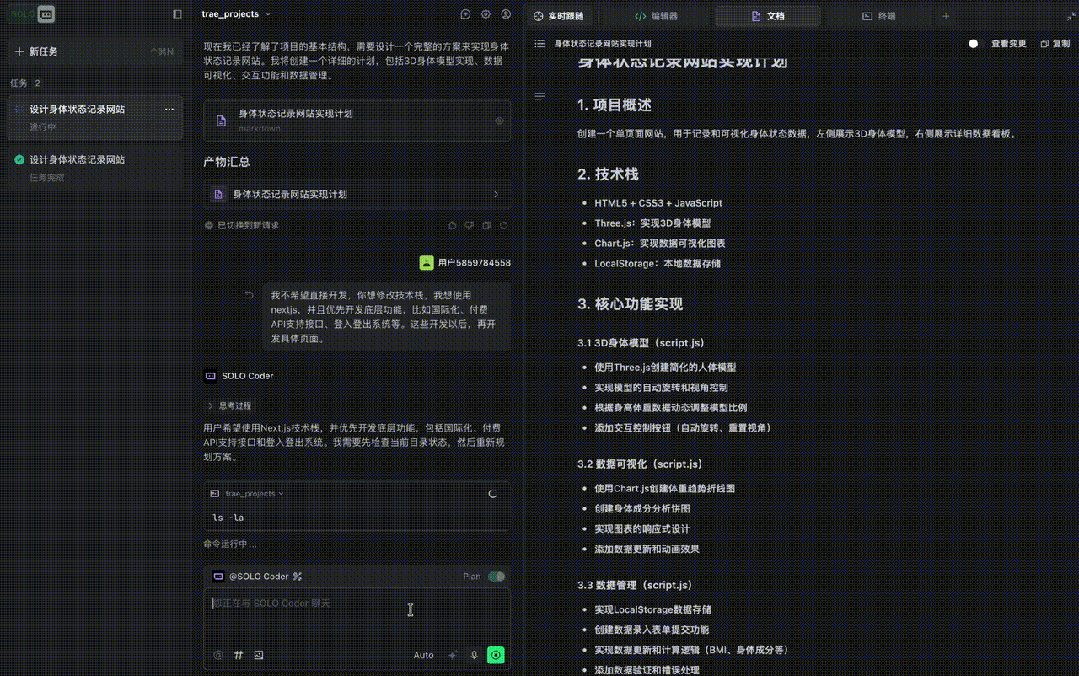Open the trae_projects workspace dropdown
1079x676 pixels.
pyautogui.click(x=231, y=14)
